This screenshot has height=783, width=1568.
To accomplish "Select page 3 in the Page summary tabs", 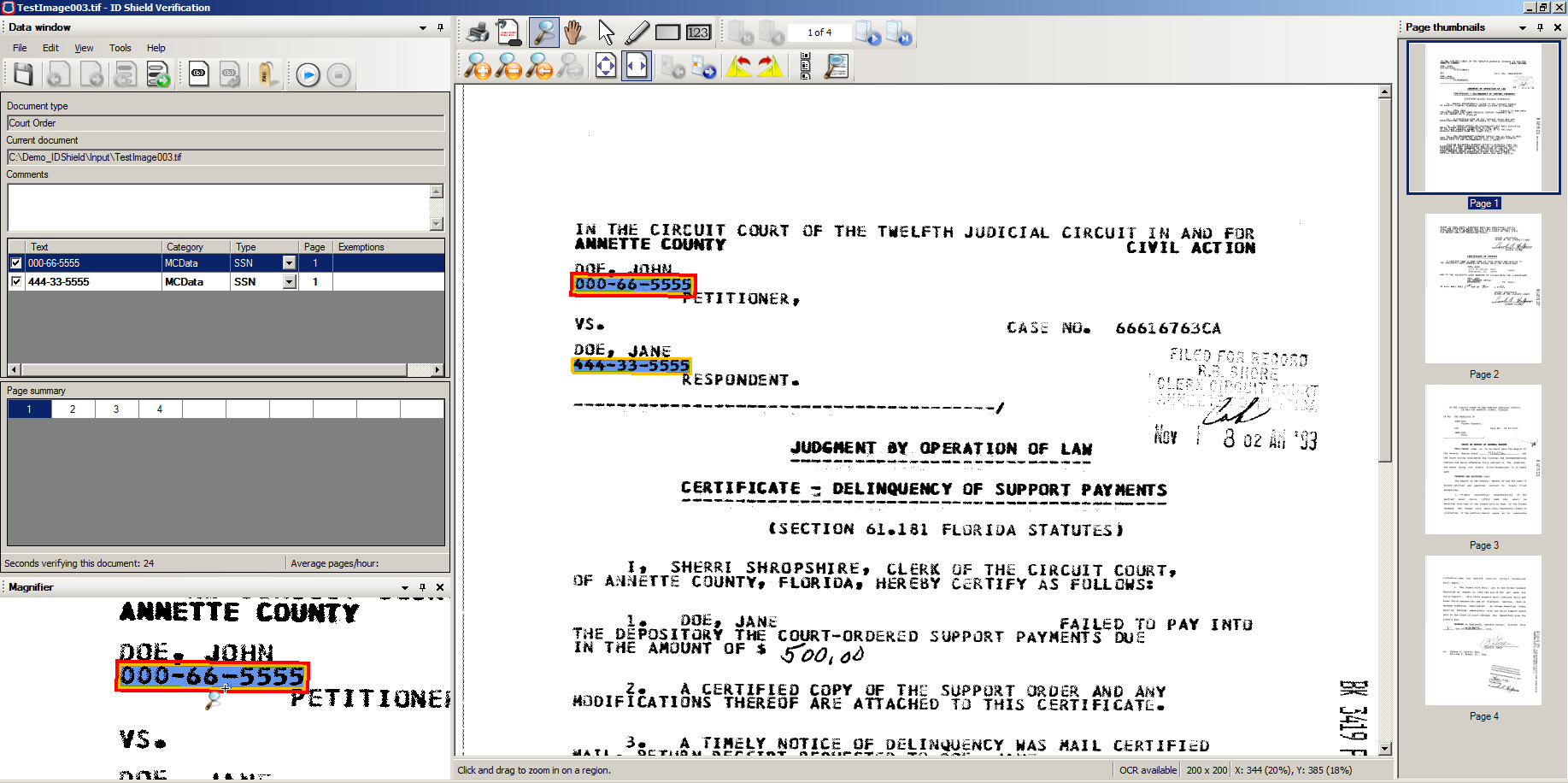I will pyautogui.click(x=116, y=409).
